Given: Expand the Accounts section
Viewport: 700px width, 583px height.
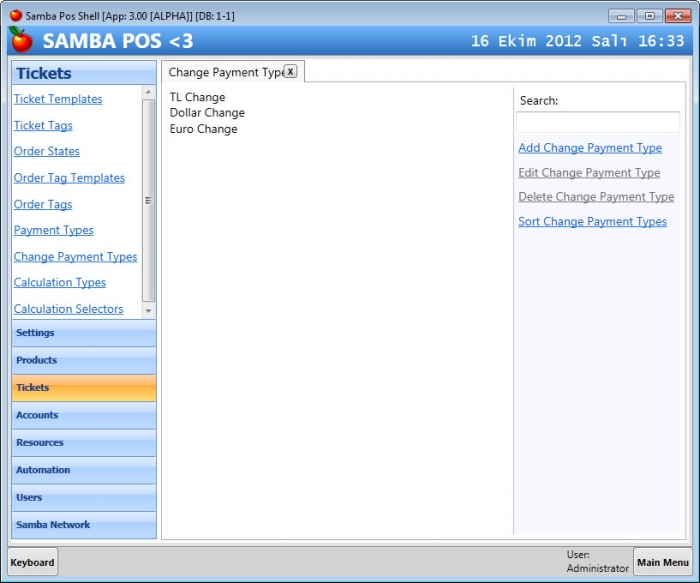Looking at the screenshot, I should [84, 415].
